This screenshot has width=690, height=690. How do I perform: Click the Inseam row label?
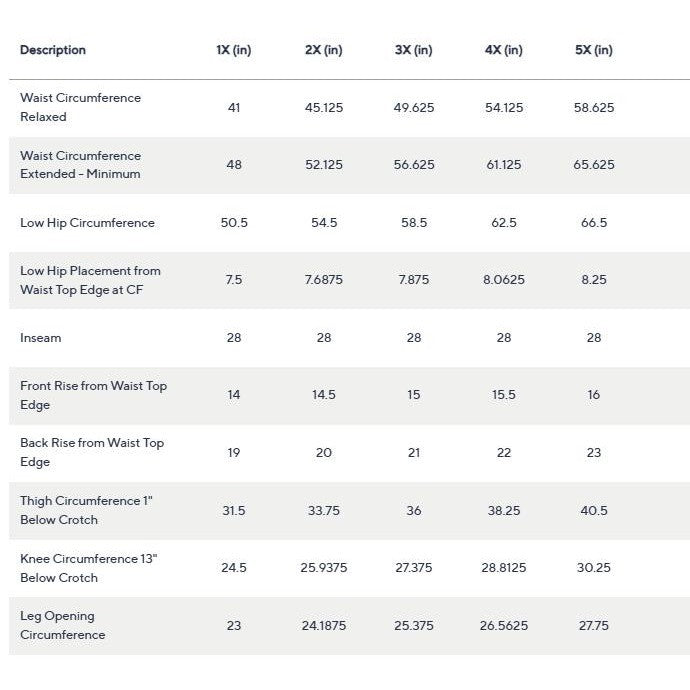[x=40, y=338]
